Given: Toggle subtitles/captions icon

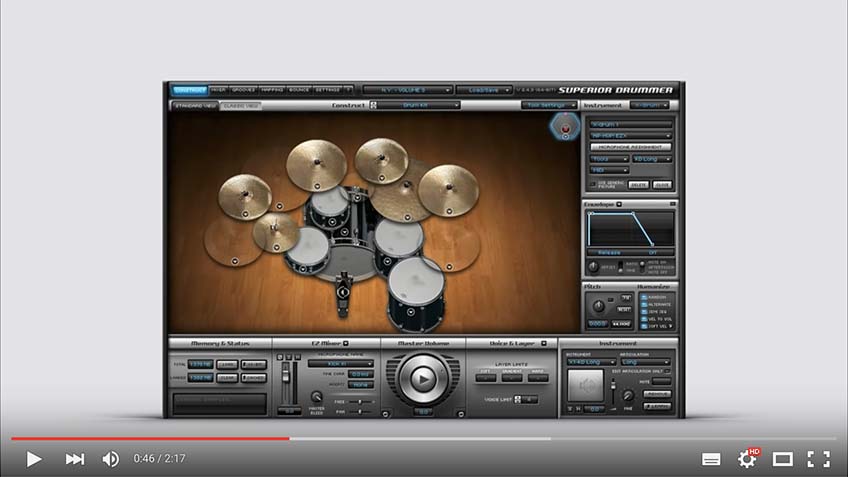Looking at the screenshot, I should [x=711, y=459].
